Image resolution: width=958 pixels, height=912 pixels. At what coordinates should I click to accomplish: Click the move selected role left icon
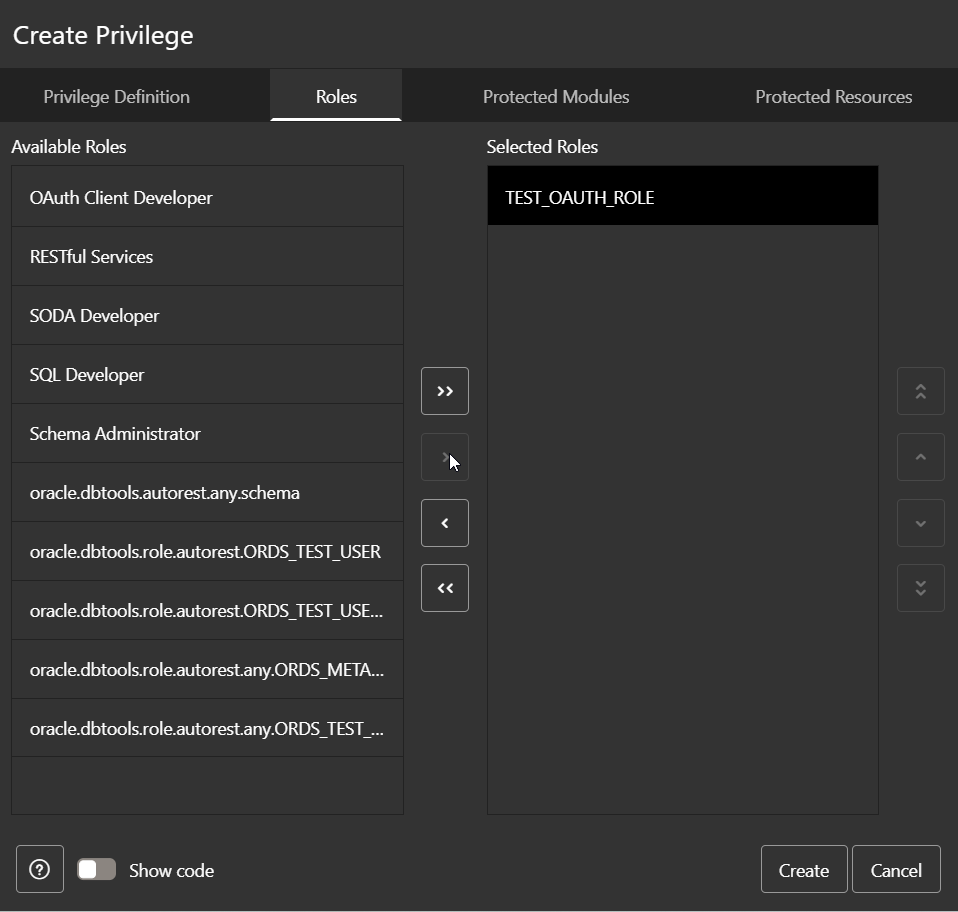(444, 522)
